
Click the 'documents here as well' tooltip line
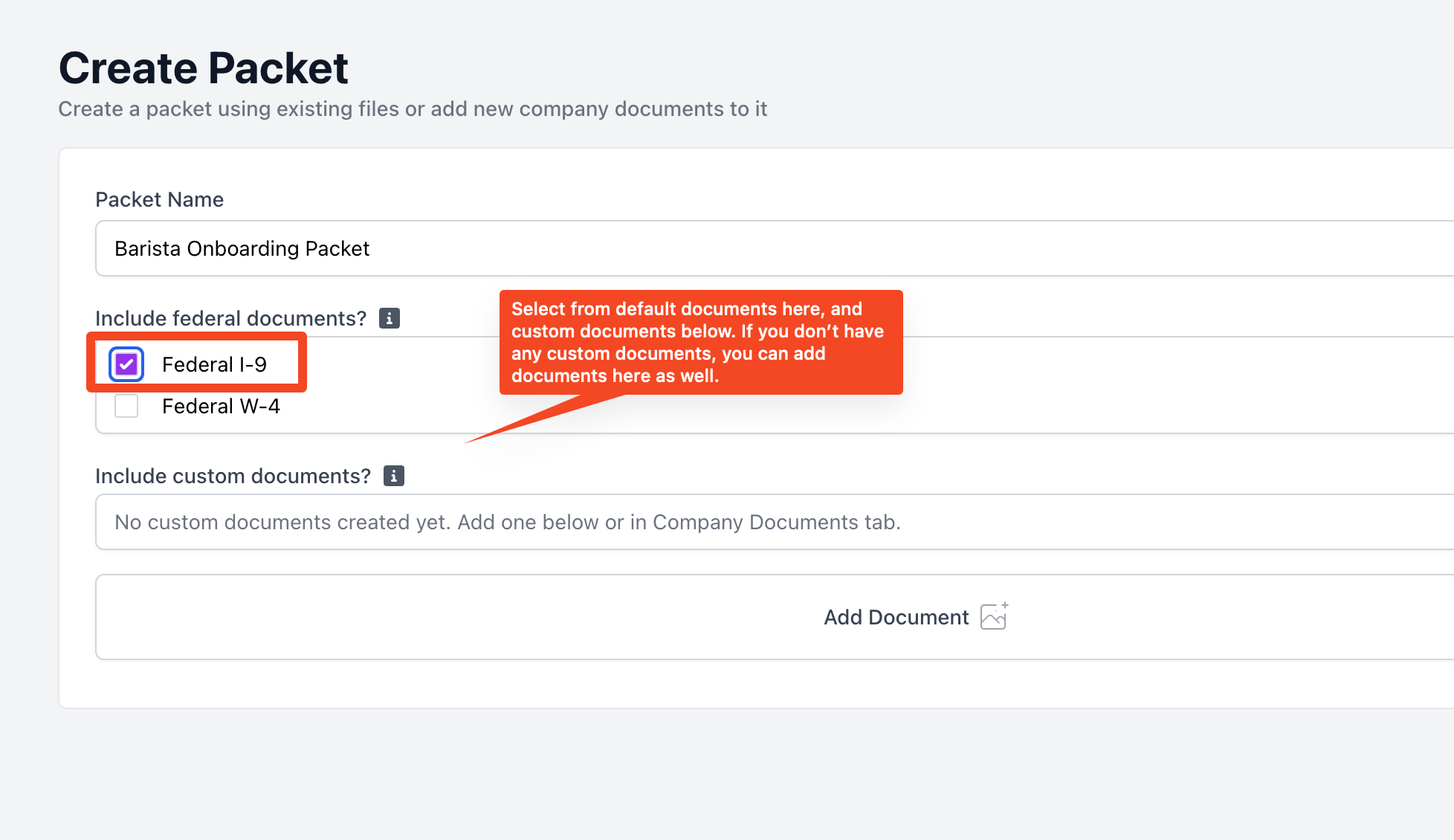coord(615,375)
